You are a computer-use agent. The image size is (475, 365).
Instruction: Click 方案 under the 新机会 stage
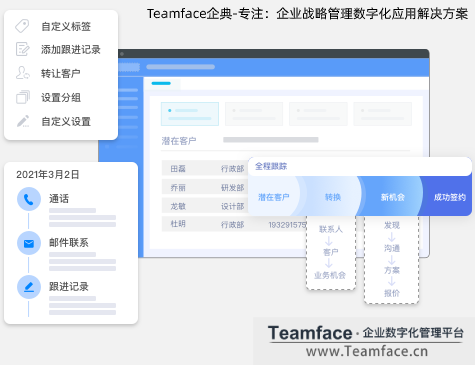point(392,270)
